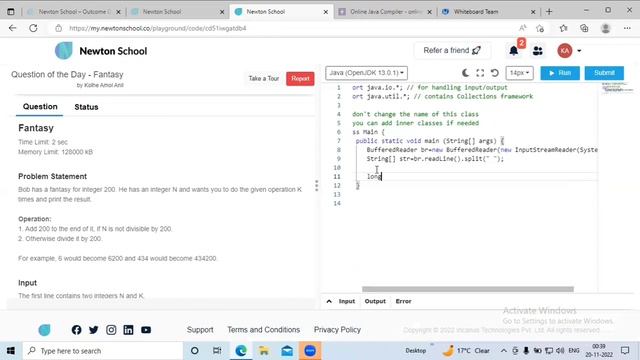Open Cortana circle icon
The width and height of the screenshot is (640, 360).
point(195,351)
